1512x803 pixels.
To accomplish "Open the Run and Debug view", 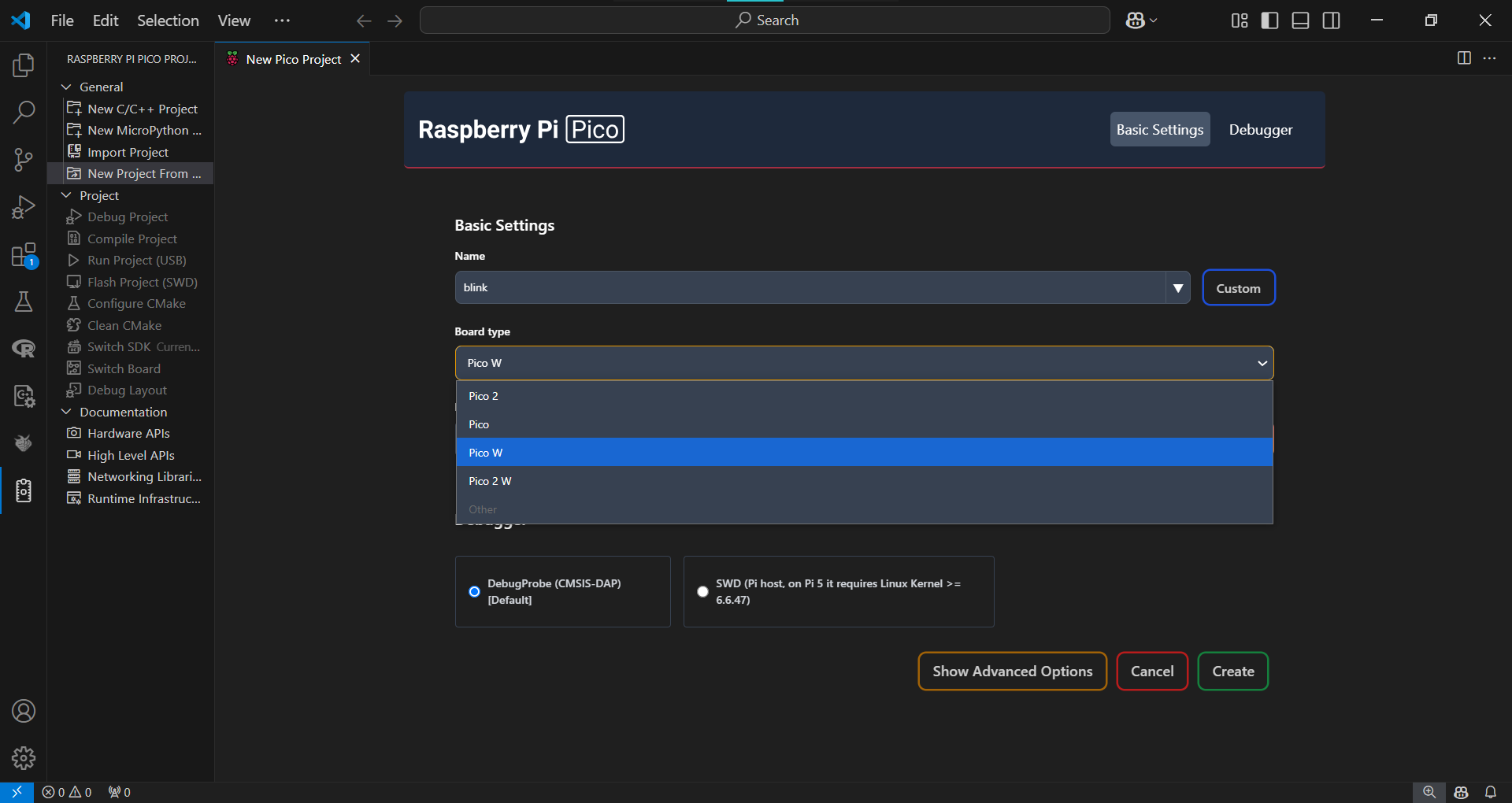I will 24,207.
